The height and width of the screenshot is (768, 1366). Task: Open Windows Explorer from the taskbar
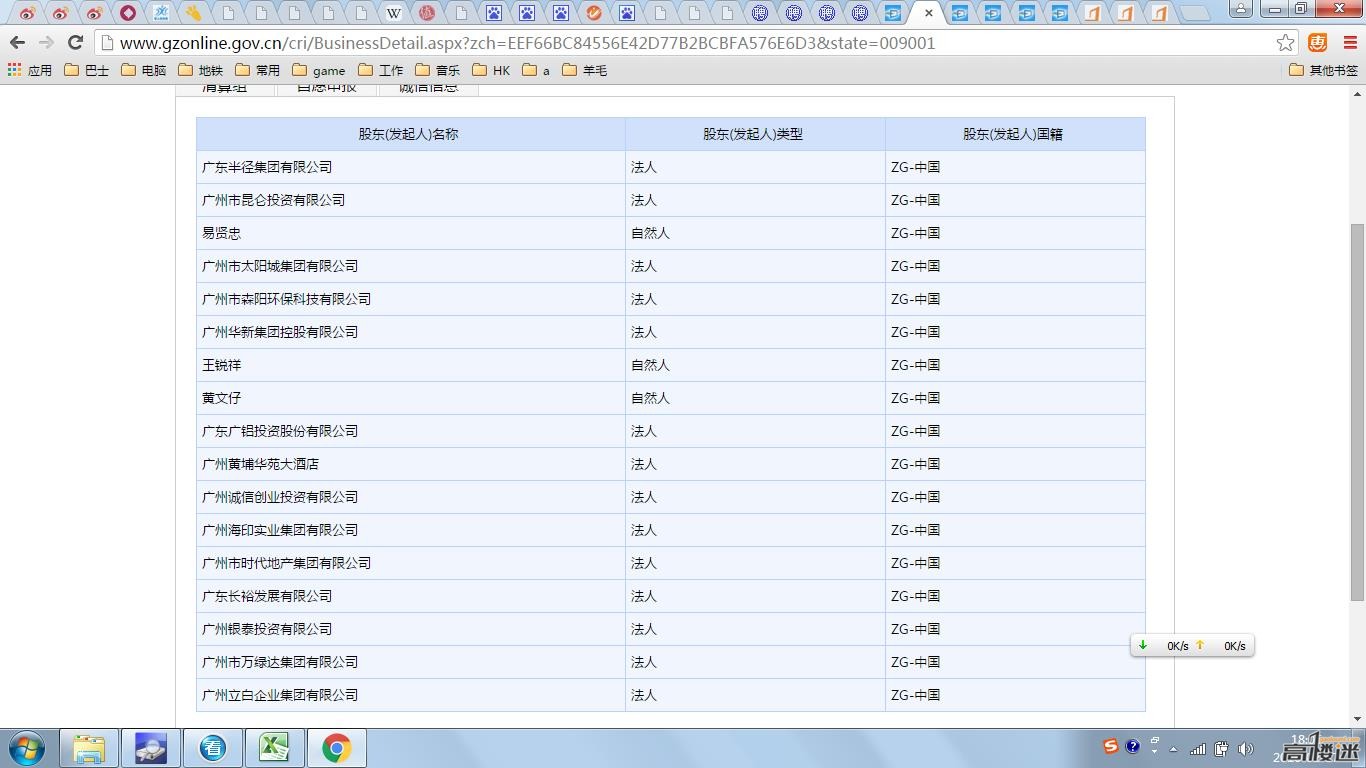coord(89,748)
